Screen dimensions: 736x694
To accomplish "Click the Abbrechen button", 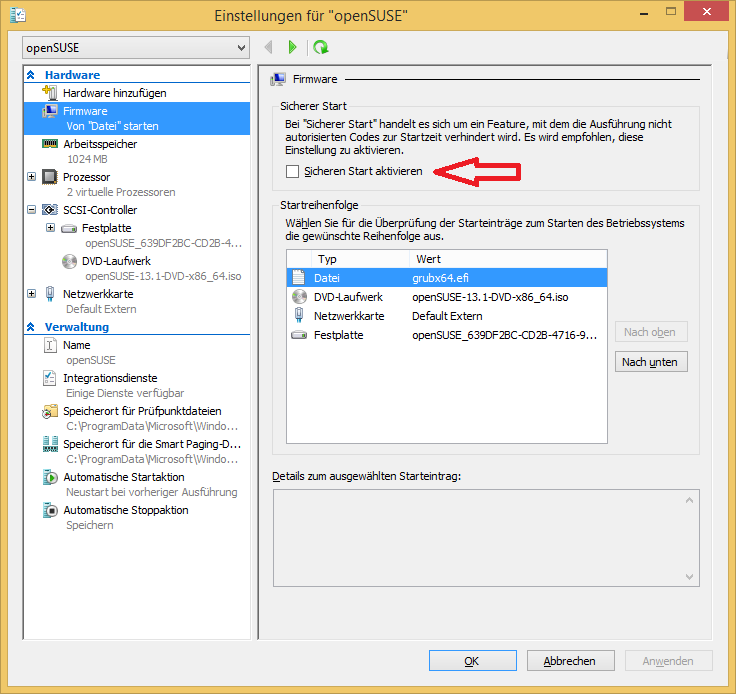I will [x=571, y=661].
